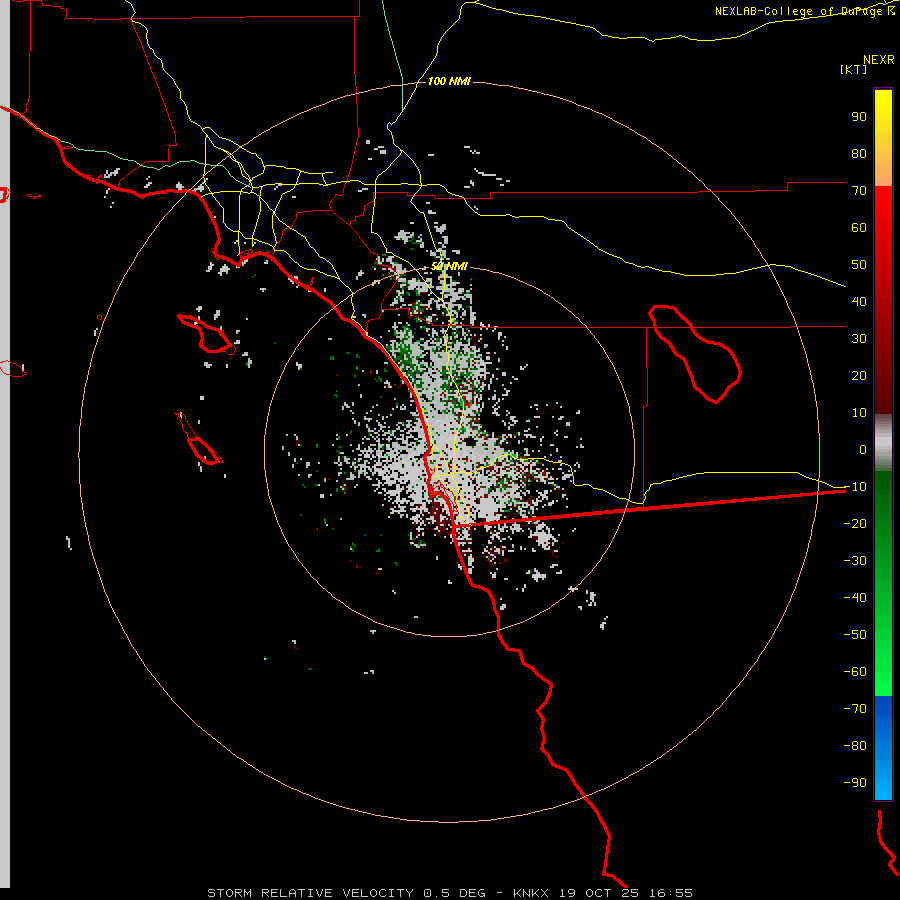Screen dimensions: 900x900
Task: Click STORM RELATIVE VELOCITY product title
Action: pos(310,893)
